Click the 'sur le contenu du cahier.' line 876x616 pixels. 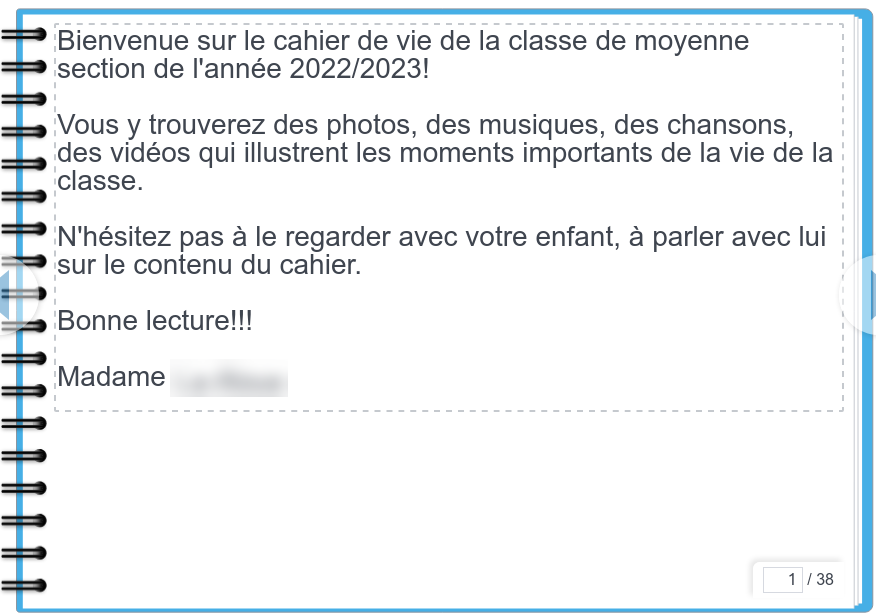pos(208,266)
